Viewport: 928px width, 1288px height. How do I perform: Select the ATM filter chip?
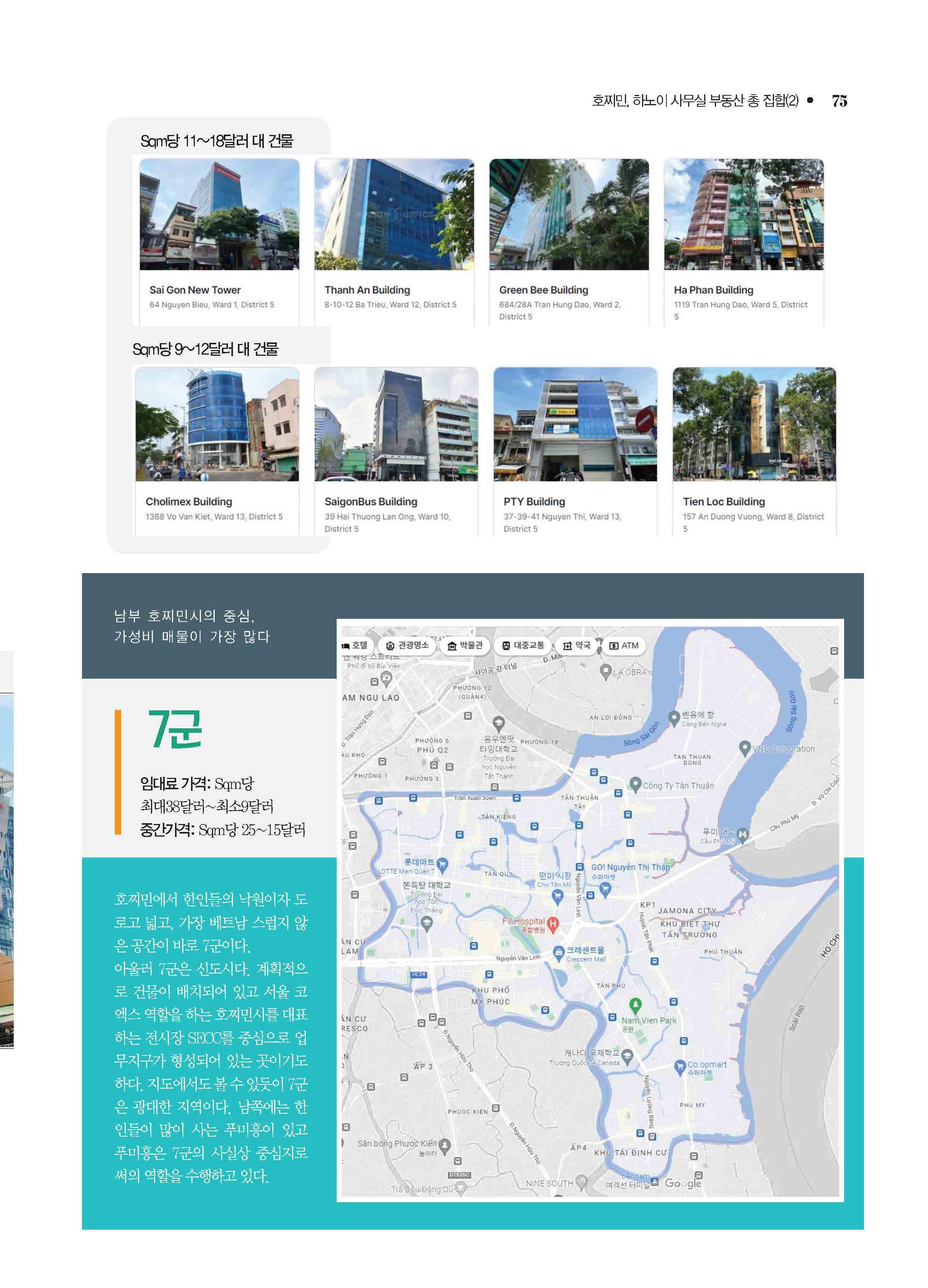click(x=624, y=645)
